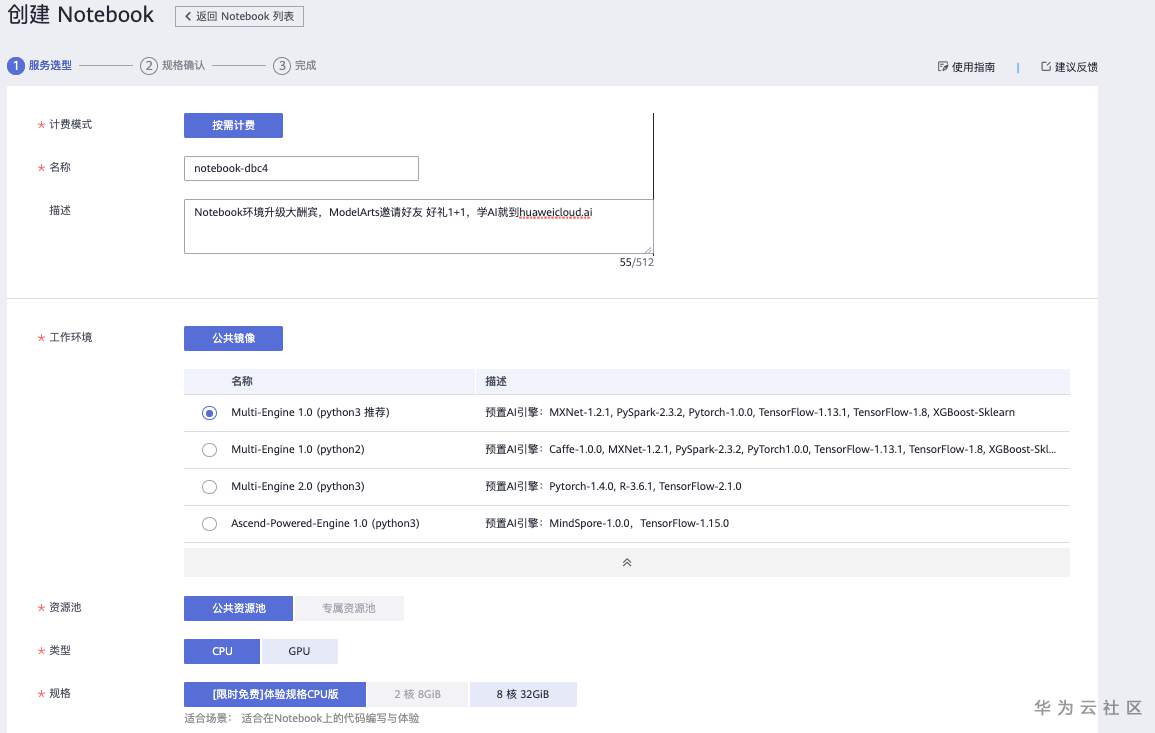Click into the 描述 description textarea
Viewport: 1155px width, 733px height.
pos(418,226)
